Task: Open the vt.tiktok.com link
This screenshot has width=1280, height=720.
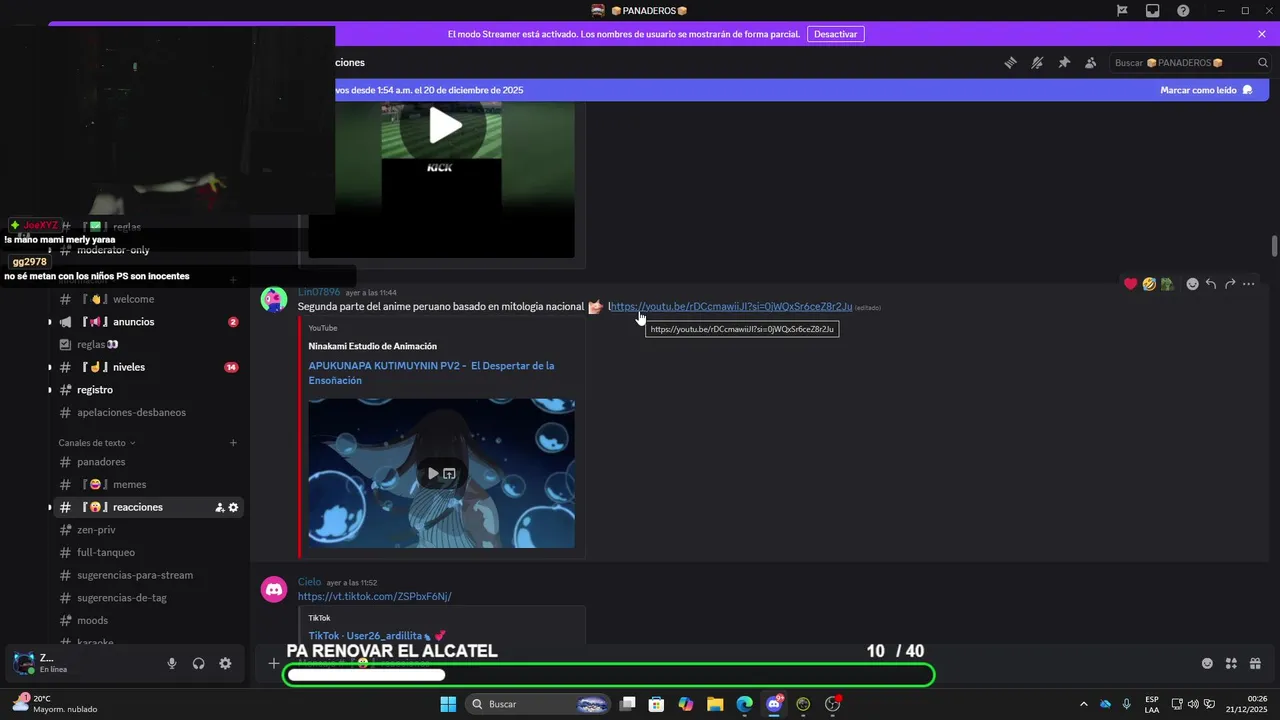Action: tap(374, 597)
